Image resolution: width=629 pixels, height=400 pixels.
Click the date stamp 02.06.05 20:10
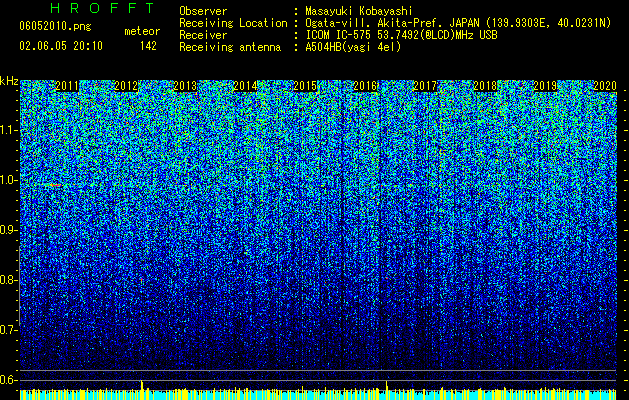point(61,46)
